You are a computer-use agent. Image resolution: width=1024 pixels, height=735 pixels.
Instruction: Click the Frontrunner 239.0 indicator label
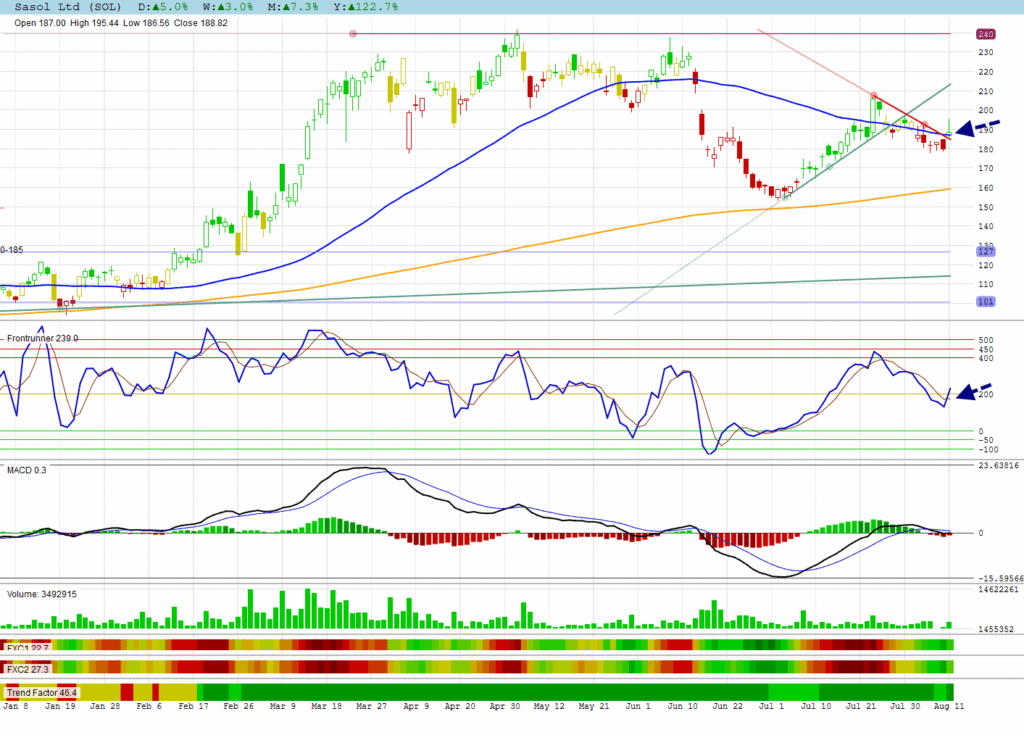42,338
